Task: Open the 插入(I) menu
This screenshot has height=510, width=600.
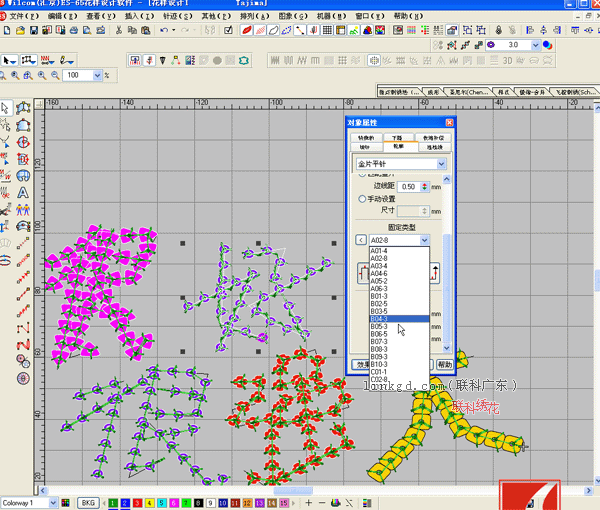Action: click(138, 17)
